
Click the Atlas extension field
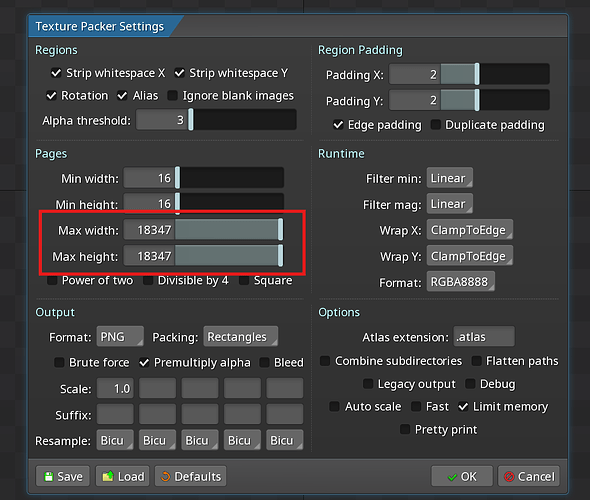(484, 336)
